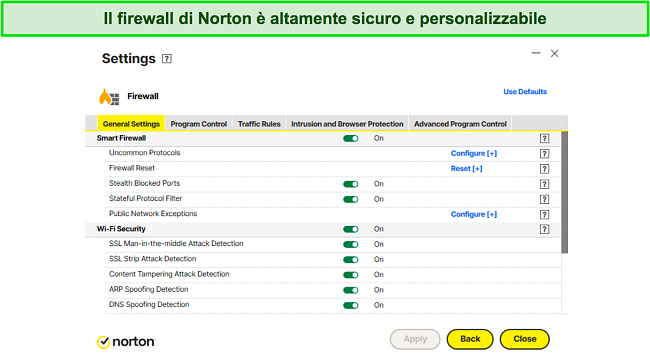650x364 pixels.
Task: Click the ARP Spoofing Detection label
Action: coord(148,289)
